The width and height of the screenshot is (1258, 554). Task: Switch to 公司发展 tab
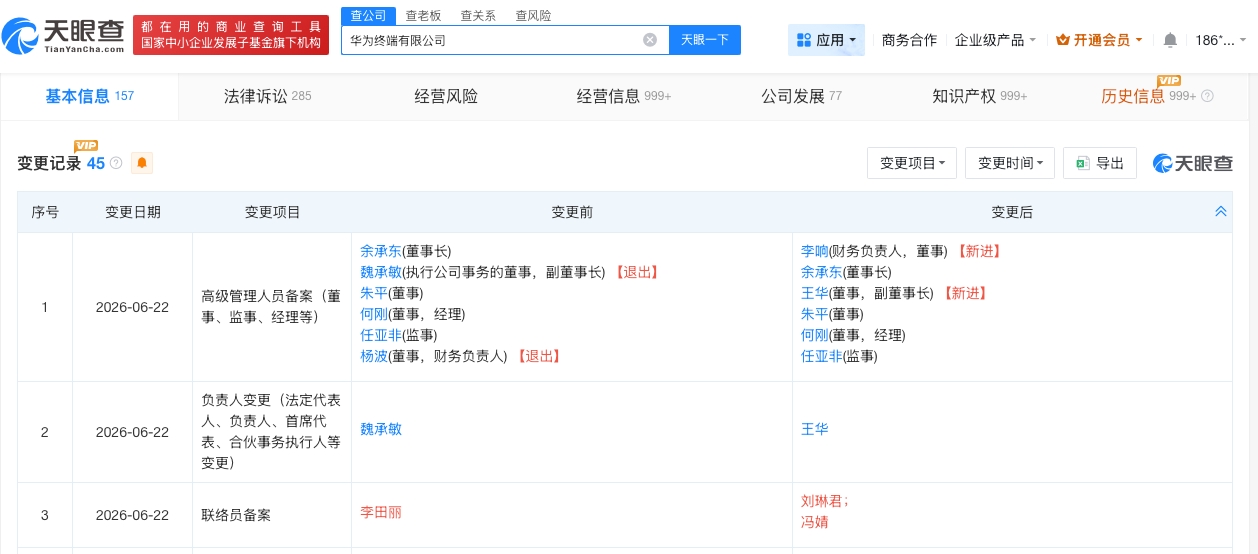802,97
